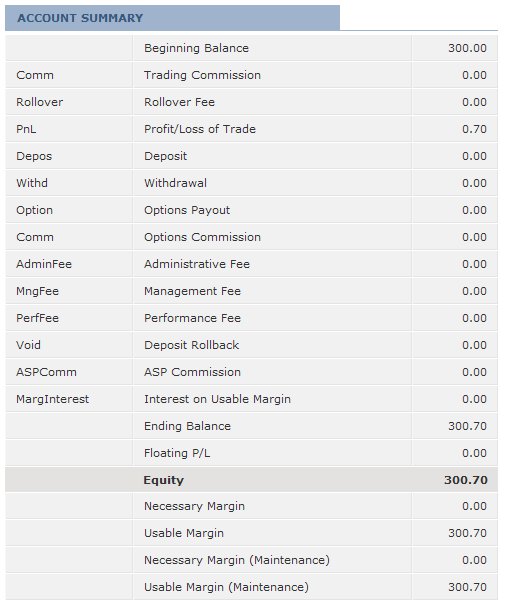Select the Usable Margin (Maintenance) label

pyautogui.click(x=227, y=587)
